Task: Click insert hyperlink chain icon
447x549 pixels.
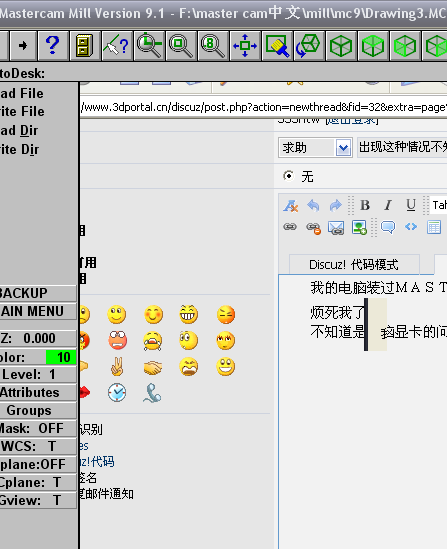Action: point(290,227)
